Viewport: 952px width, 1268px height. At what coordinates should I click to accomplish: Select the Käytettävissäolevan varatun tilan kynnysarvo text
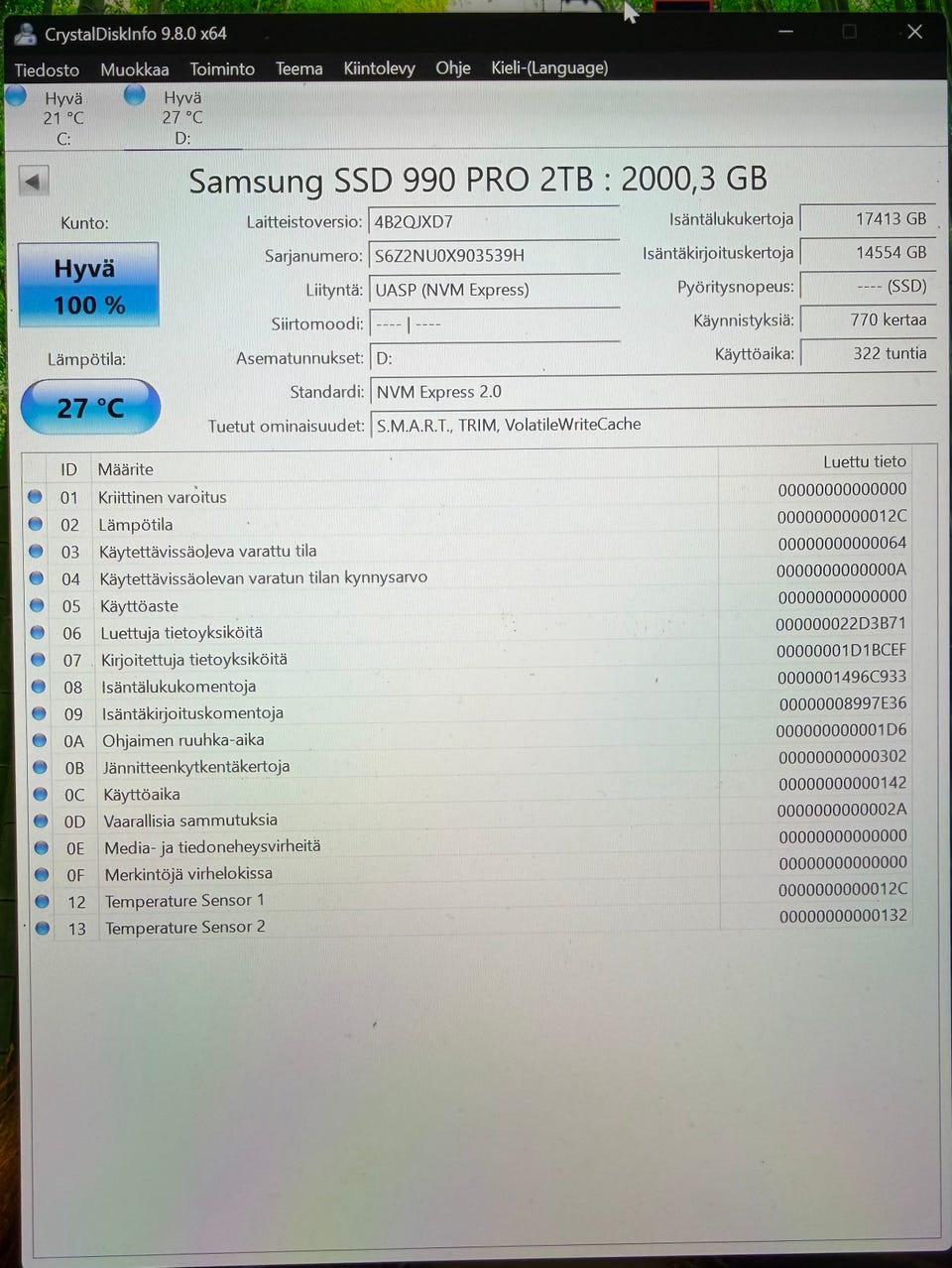tap(263, 577)
